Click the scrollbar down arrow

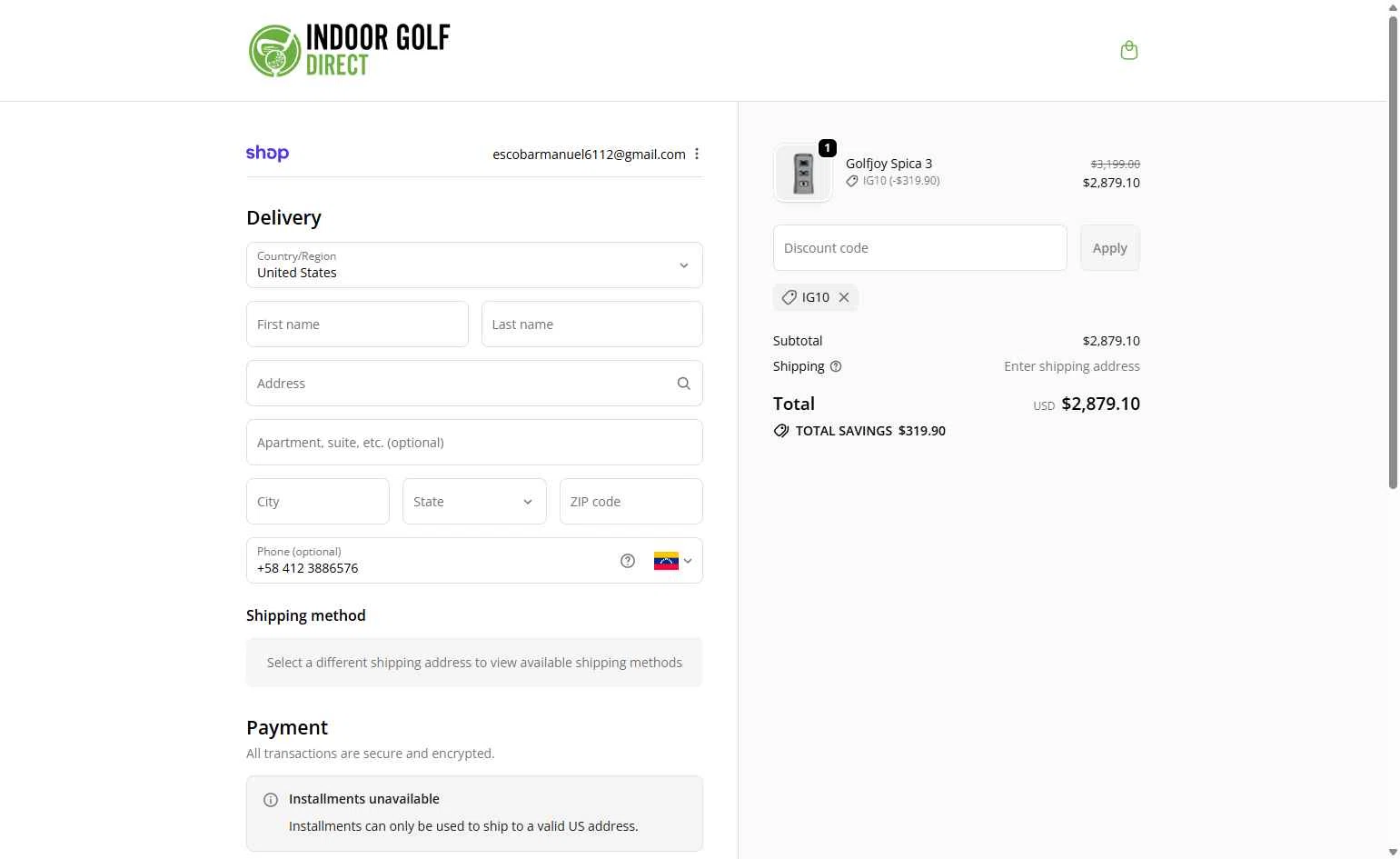(x=1393, y=852)
